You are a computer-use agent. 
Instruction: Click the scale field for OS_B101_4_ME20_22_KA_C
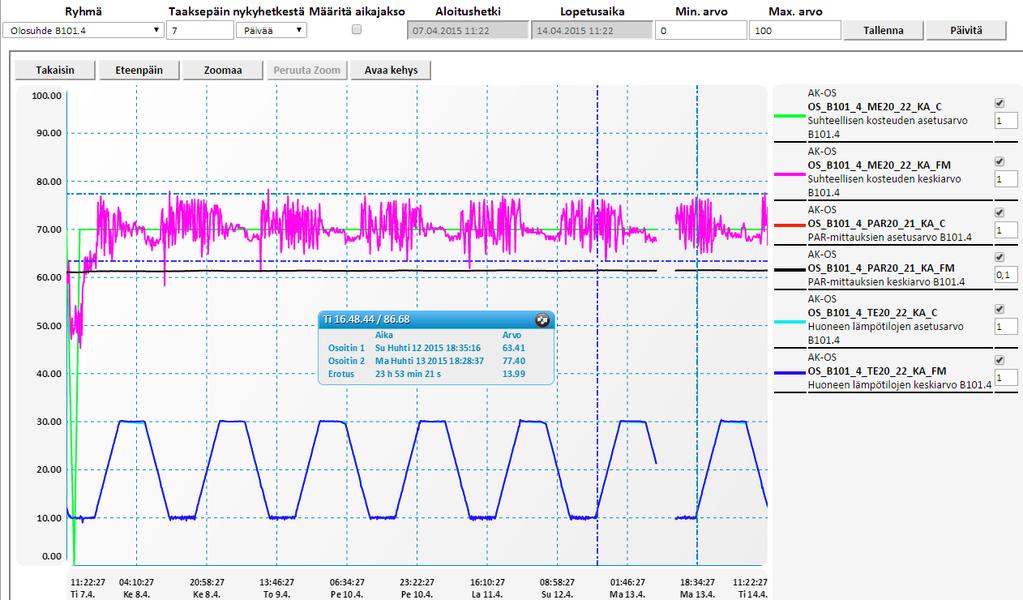point(1005,121)
